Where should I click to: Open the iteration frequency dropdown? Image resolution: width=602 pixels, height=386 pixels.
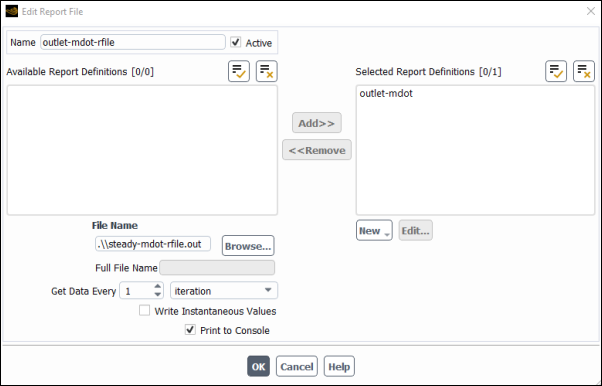tap(224, 291)
